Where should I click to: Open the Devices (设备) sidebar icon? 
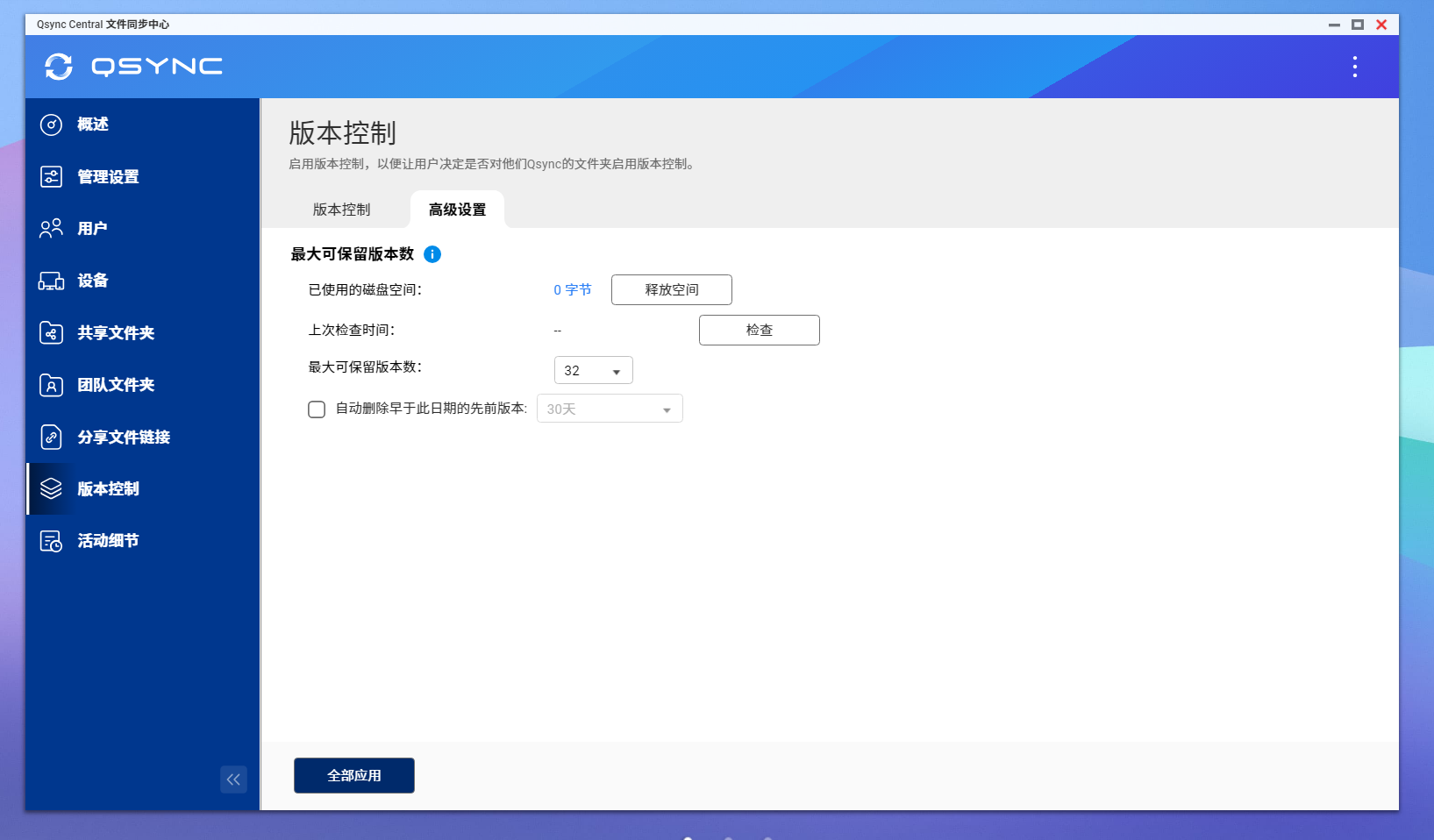point(52,281)
